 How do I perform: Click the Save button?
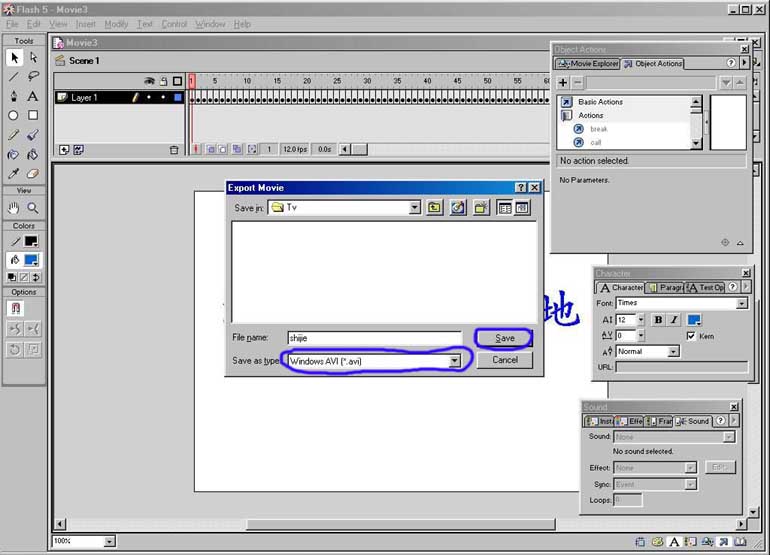click(x=504, y=338)
